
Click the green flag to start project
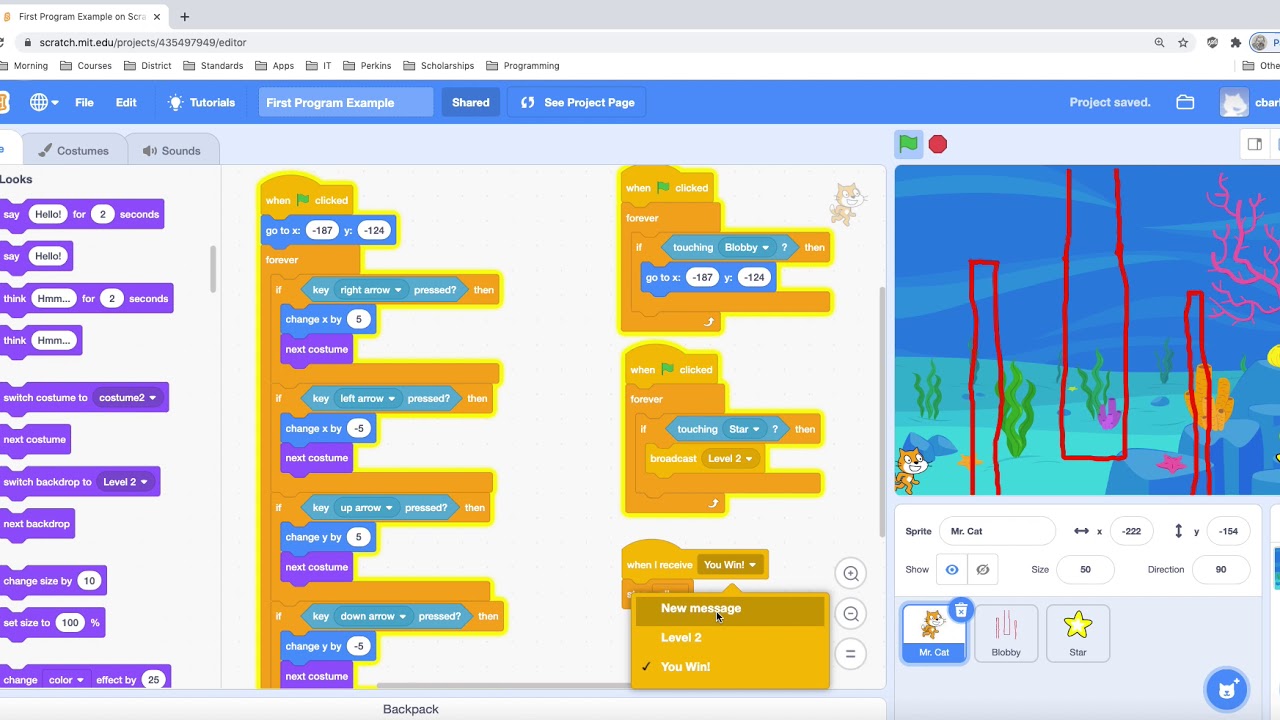908,144
